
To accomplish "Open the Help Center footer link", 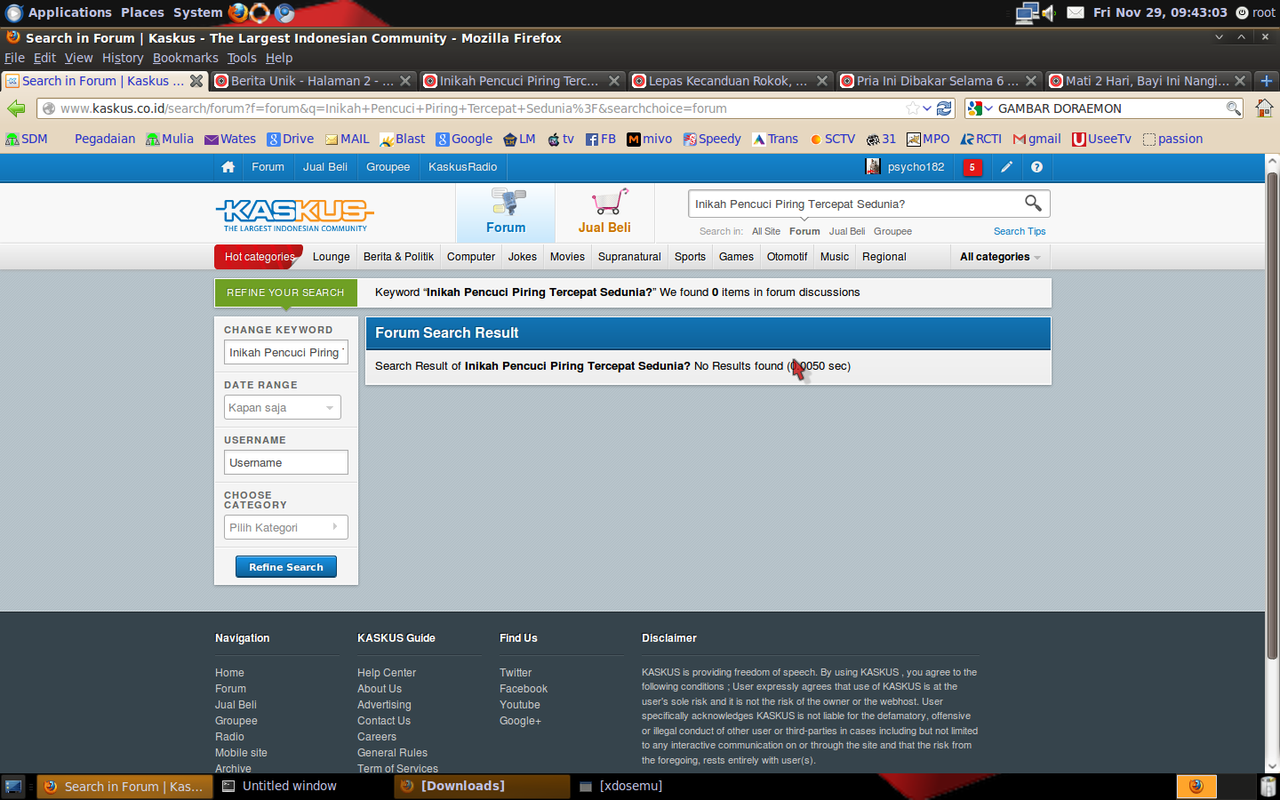I will click(387, 673).
